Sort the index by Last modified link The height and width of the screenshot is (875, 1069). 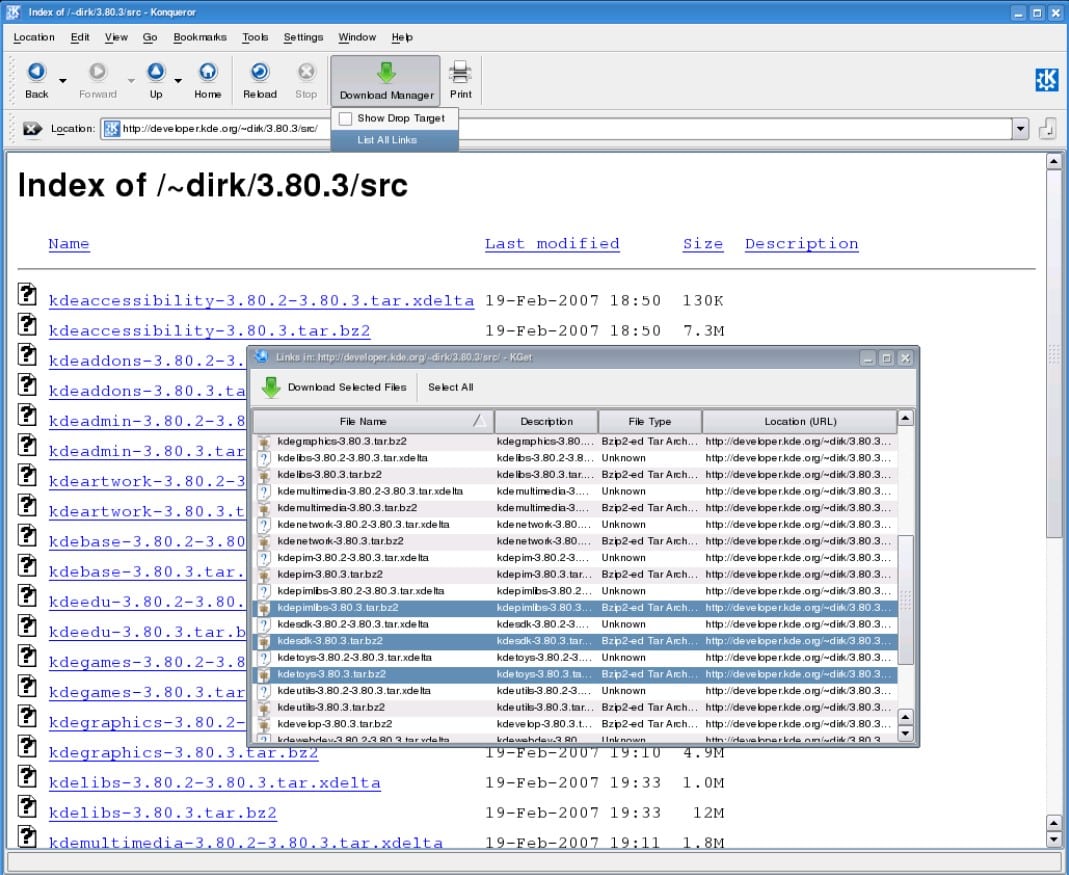[x=552, y=243]
